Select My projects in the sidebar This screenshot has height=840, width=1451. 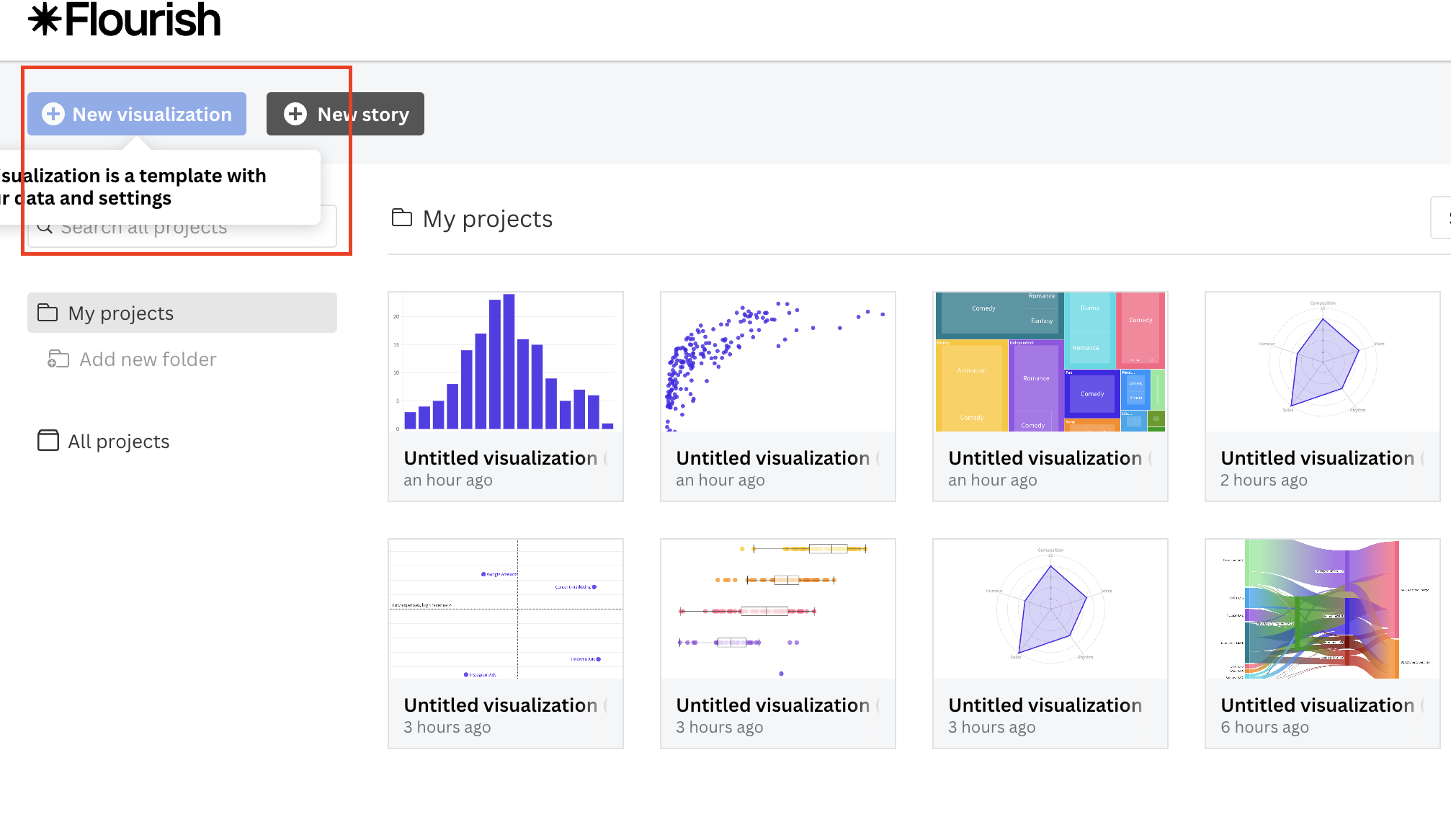[182, 313]
